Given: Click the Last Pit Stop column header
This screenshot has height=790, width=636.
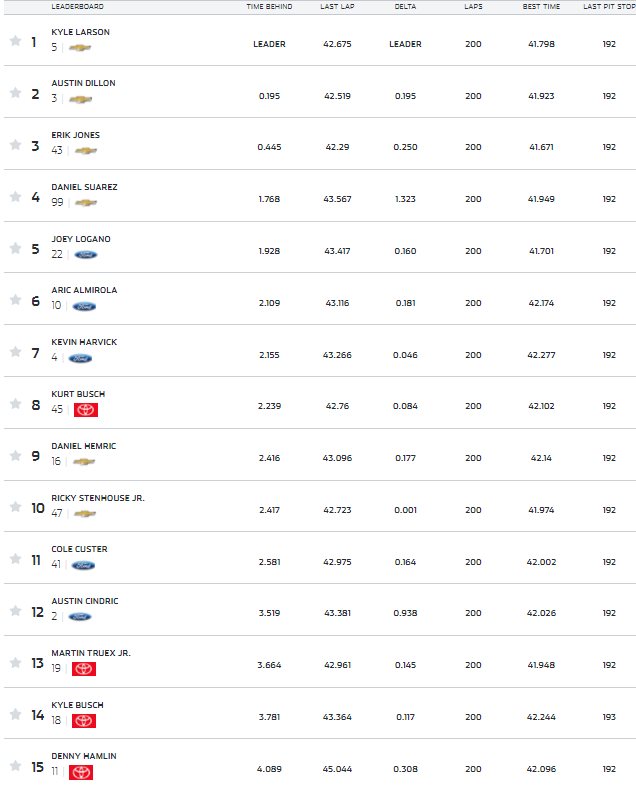Looking at the screenshot, I should [x=609, y=7].
